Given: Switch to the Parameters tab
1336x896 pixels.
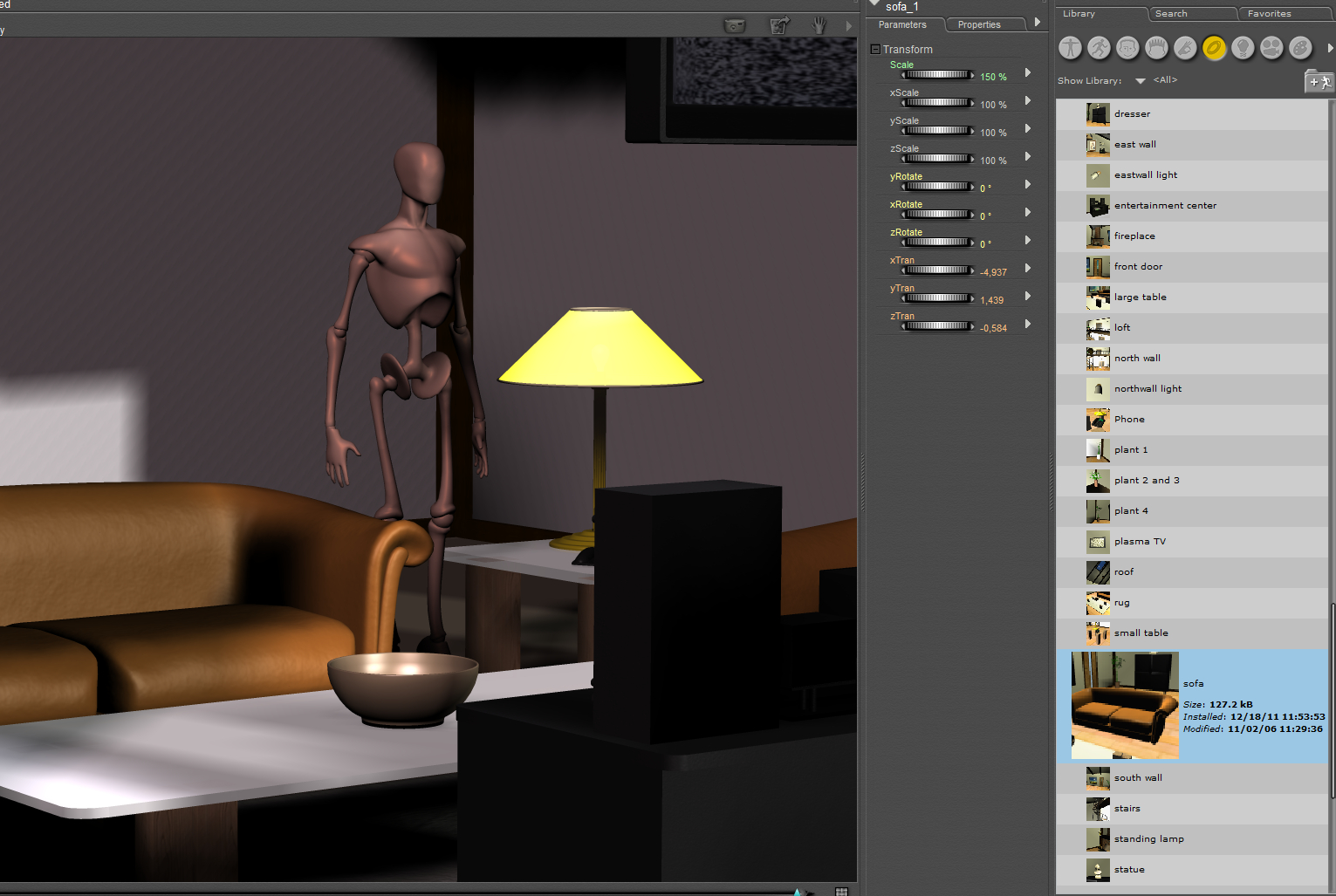Looking at the screenshot, I should coord(903,24).
